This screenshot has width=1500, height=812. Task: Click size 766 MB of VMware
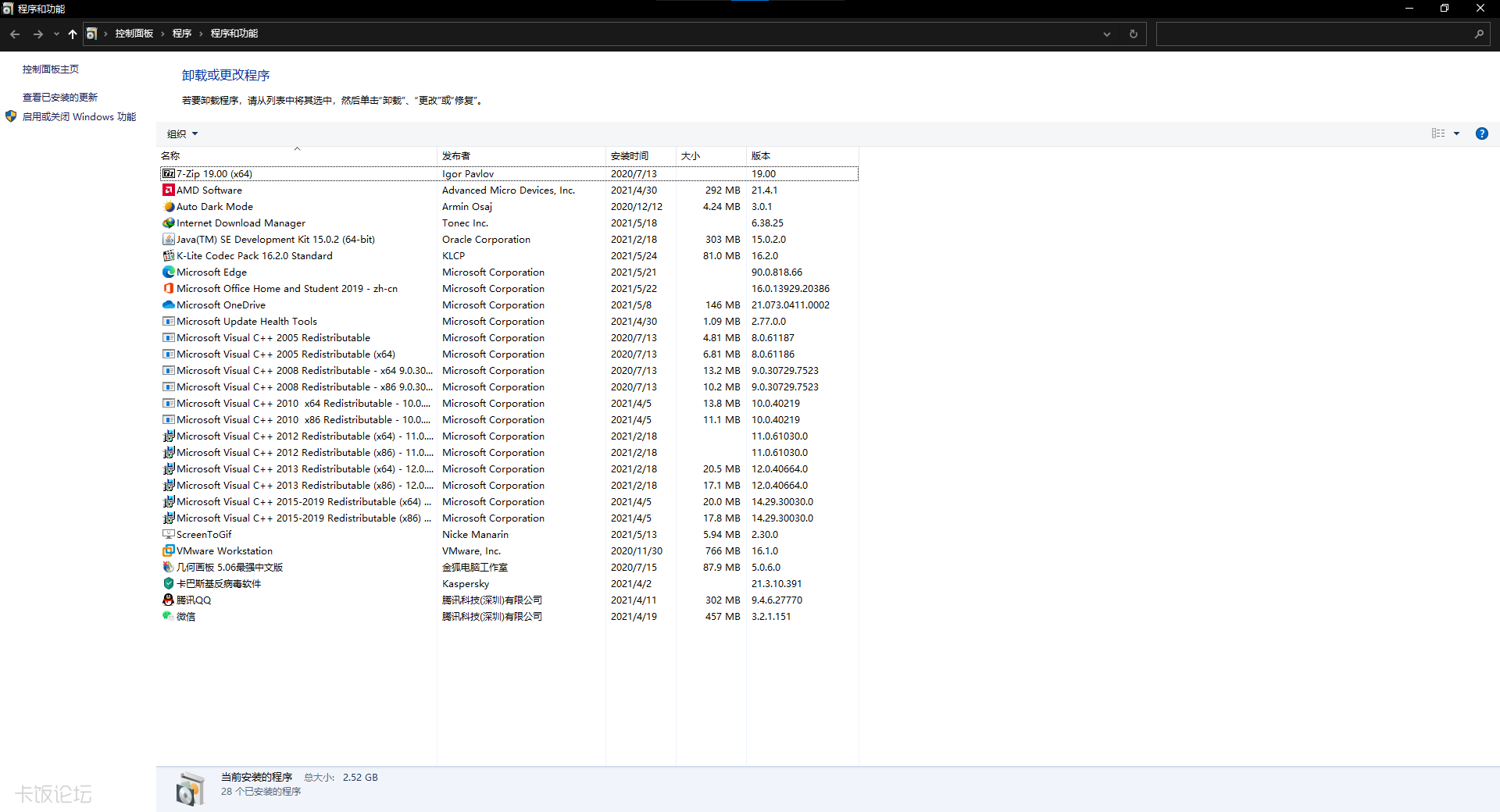(x=723, y=551)
